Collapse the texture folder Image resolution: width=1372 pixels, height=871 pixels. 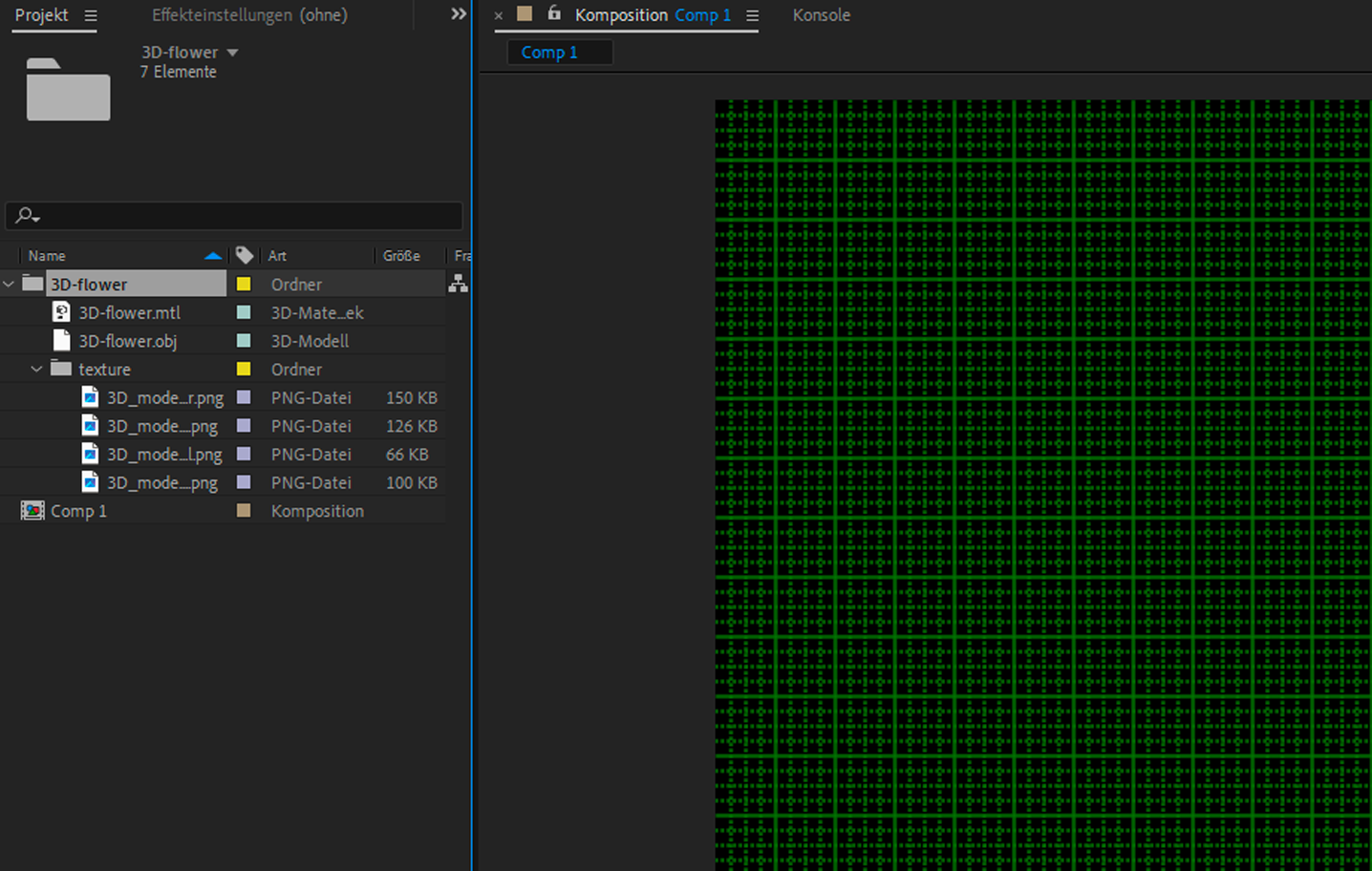[37, 370]
